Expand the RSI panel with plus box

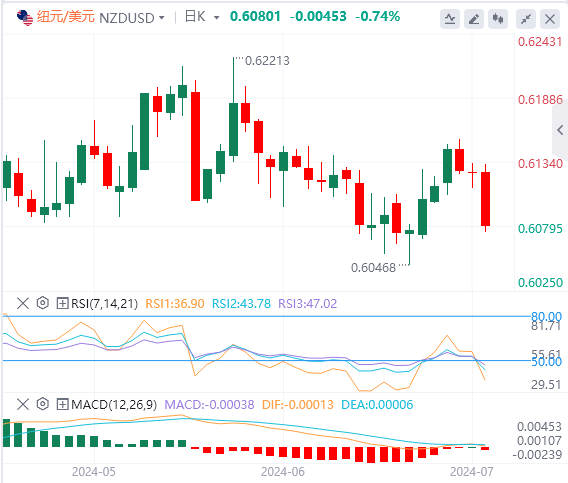click(x=62, y=303)
